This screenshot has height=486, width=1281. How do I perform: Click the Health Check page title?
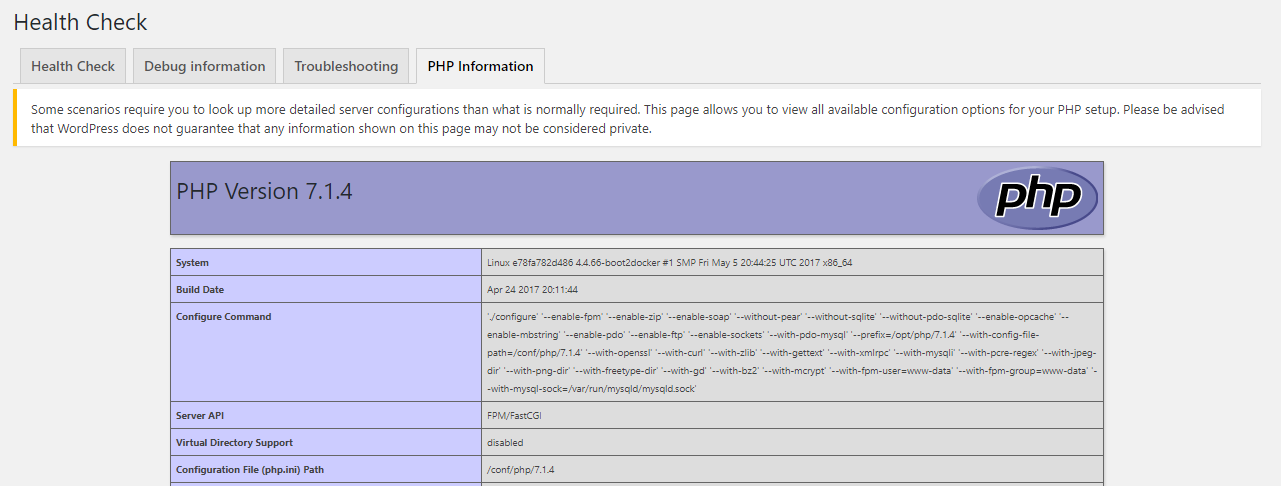coord(80,22)
